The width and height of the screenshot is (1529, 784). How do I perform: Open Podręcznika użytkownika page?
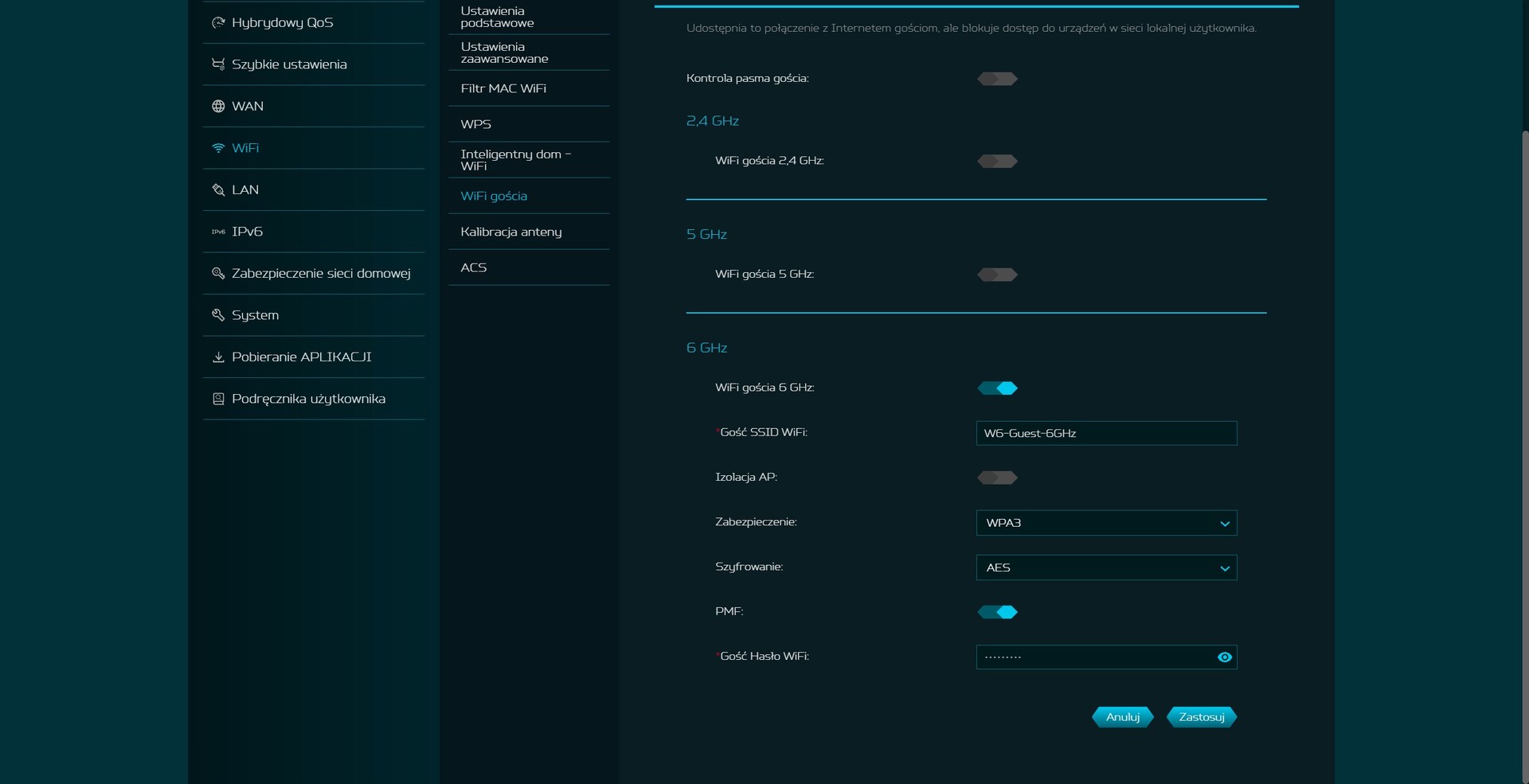(314, 399)
